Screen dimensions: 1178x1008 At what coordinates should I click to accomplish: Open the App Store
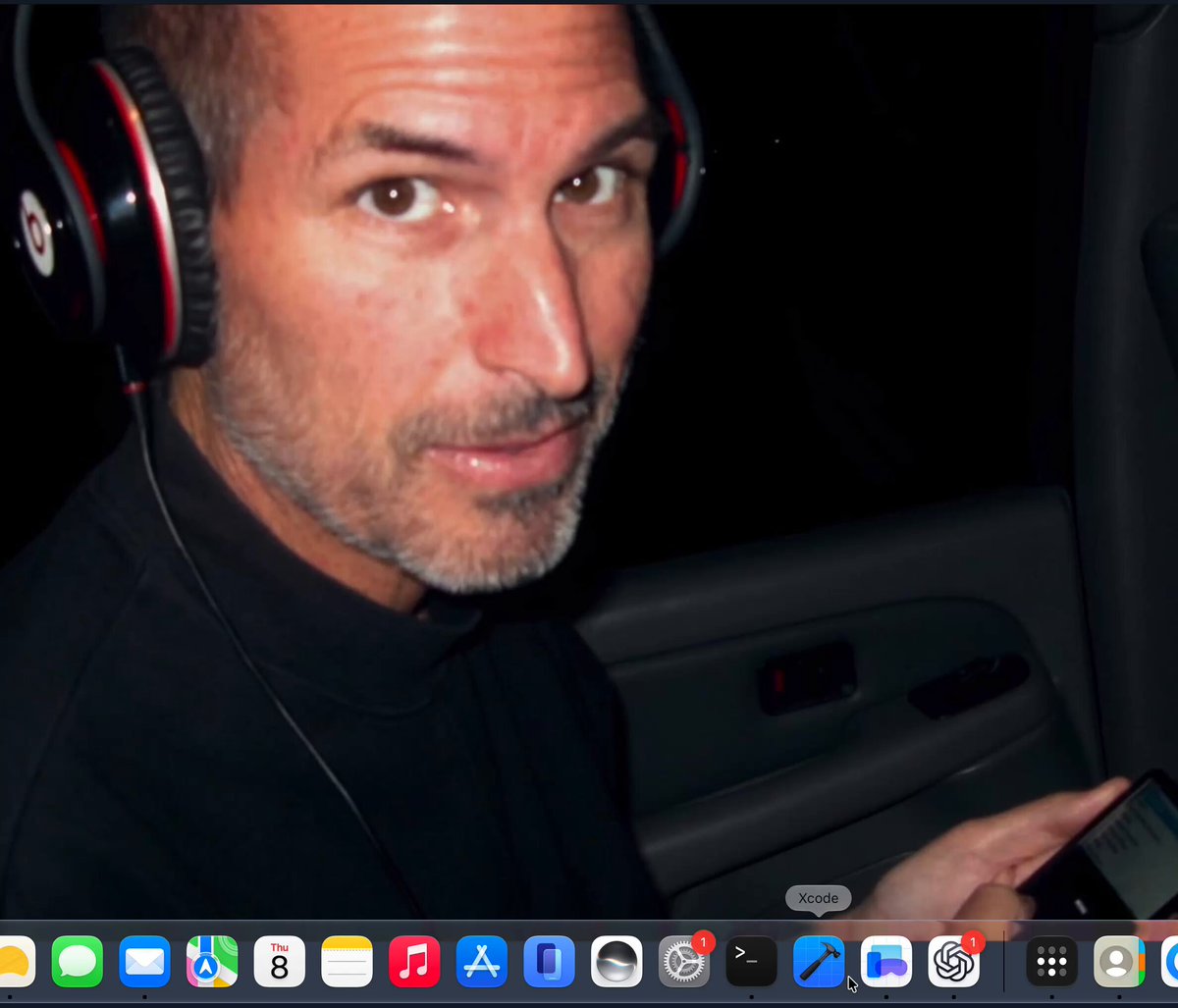(x=482, y=961)
